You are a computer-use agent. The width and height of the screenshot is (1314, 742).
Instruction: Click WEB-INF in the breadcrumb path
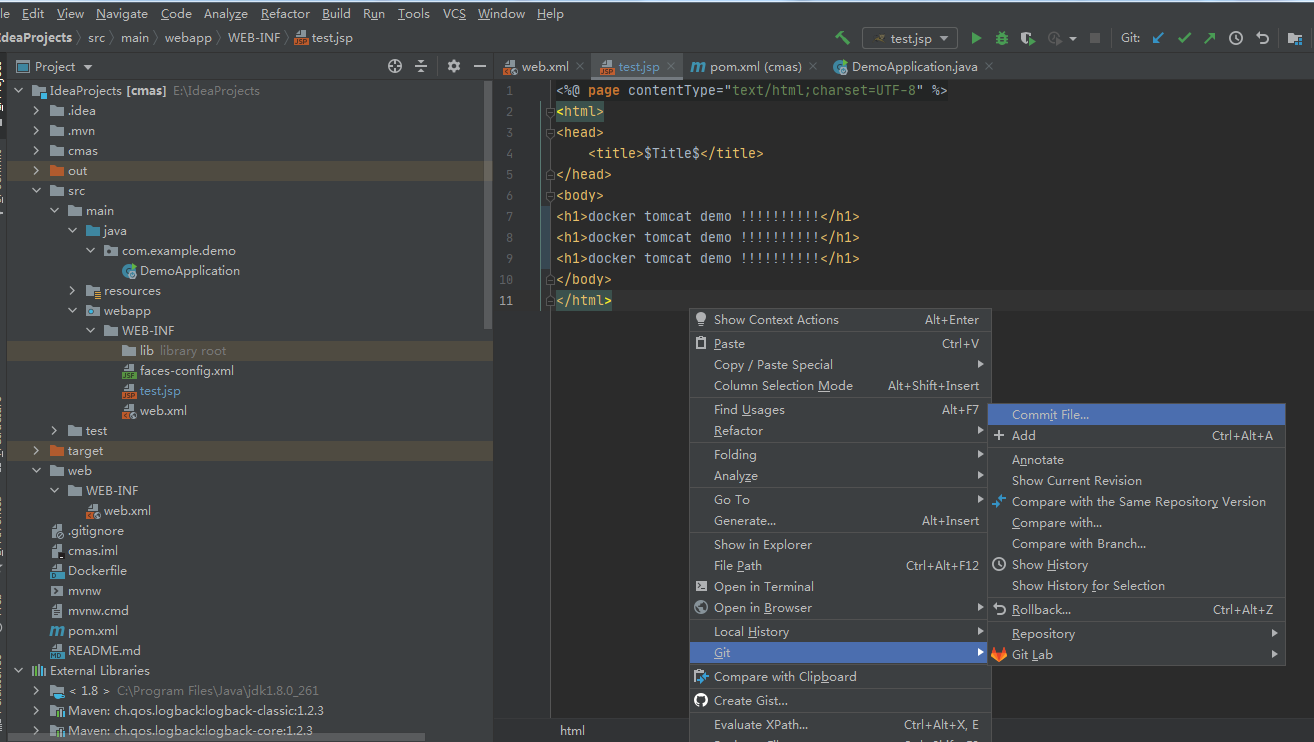[255, 38]
